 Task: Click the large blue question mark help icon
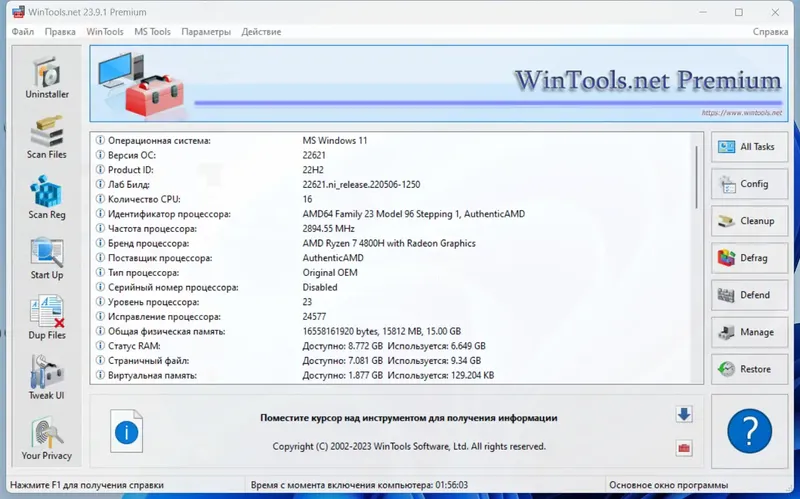(749, 431)
